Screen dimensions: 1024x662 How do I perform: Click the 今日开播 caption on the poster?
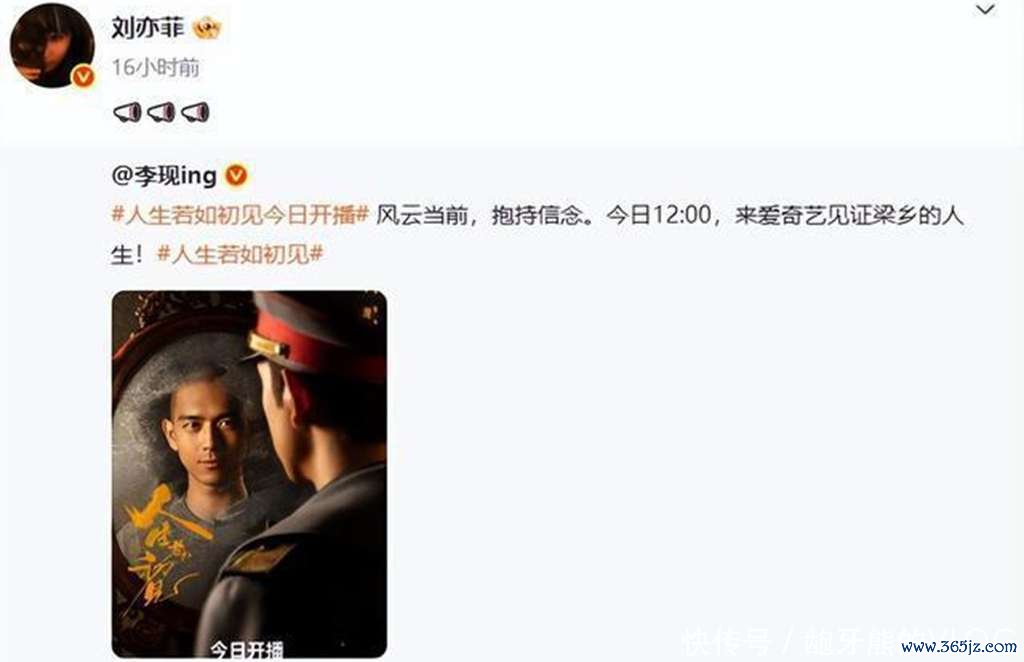(247, 650)
